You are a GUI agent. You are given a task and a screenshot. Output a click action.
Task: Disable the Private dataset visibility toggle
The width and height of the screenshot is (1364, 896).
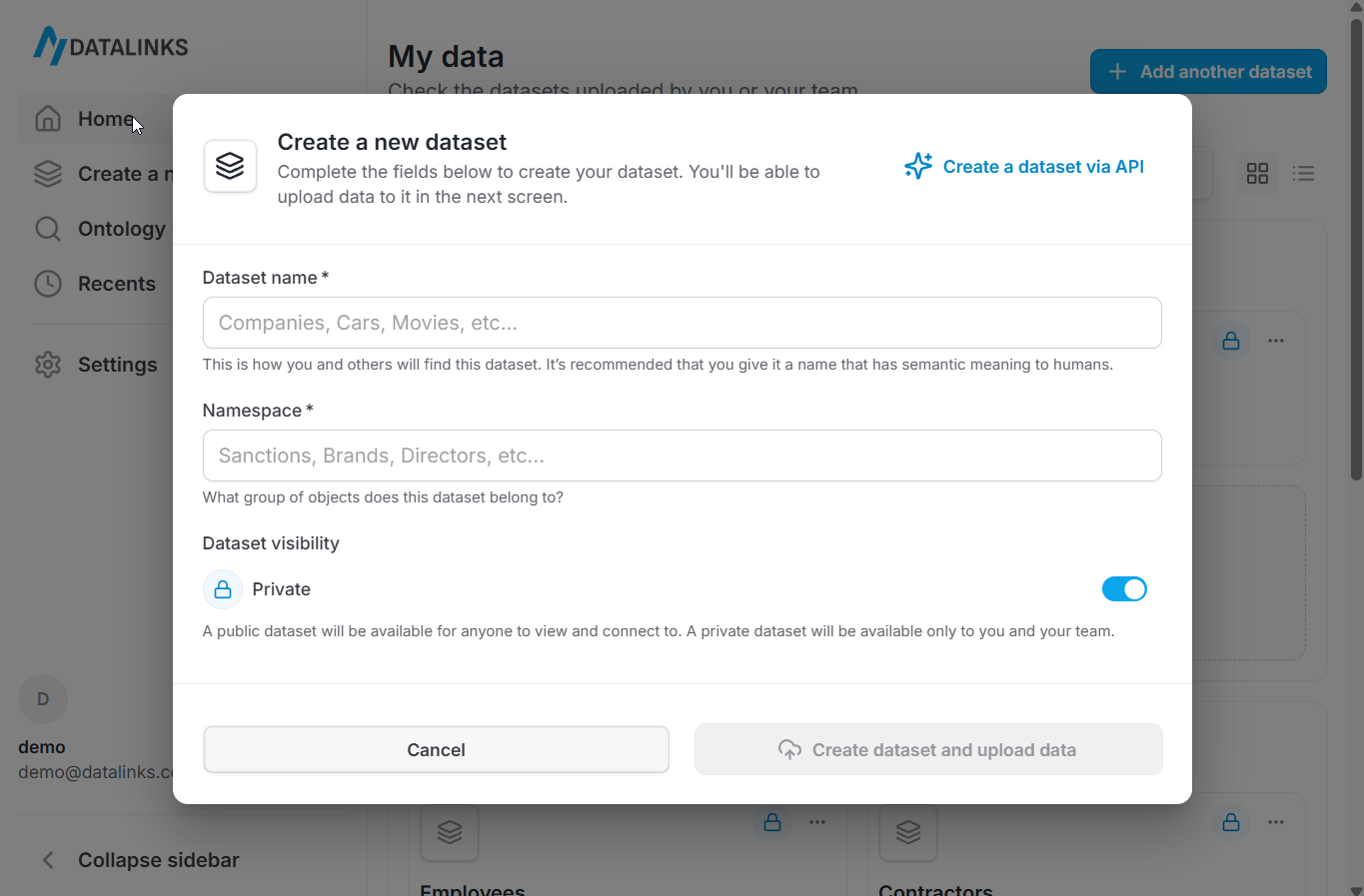[1124, 588]
